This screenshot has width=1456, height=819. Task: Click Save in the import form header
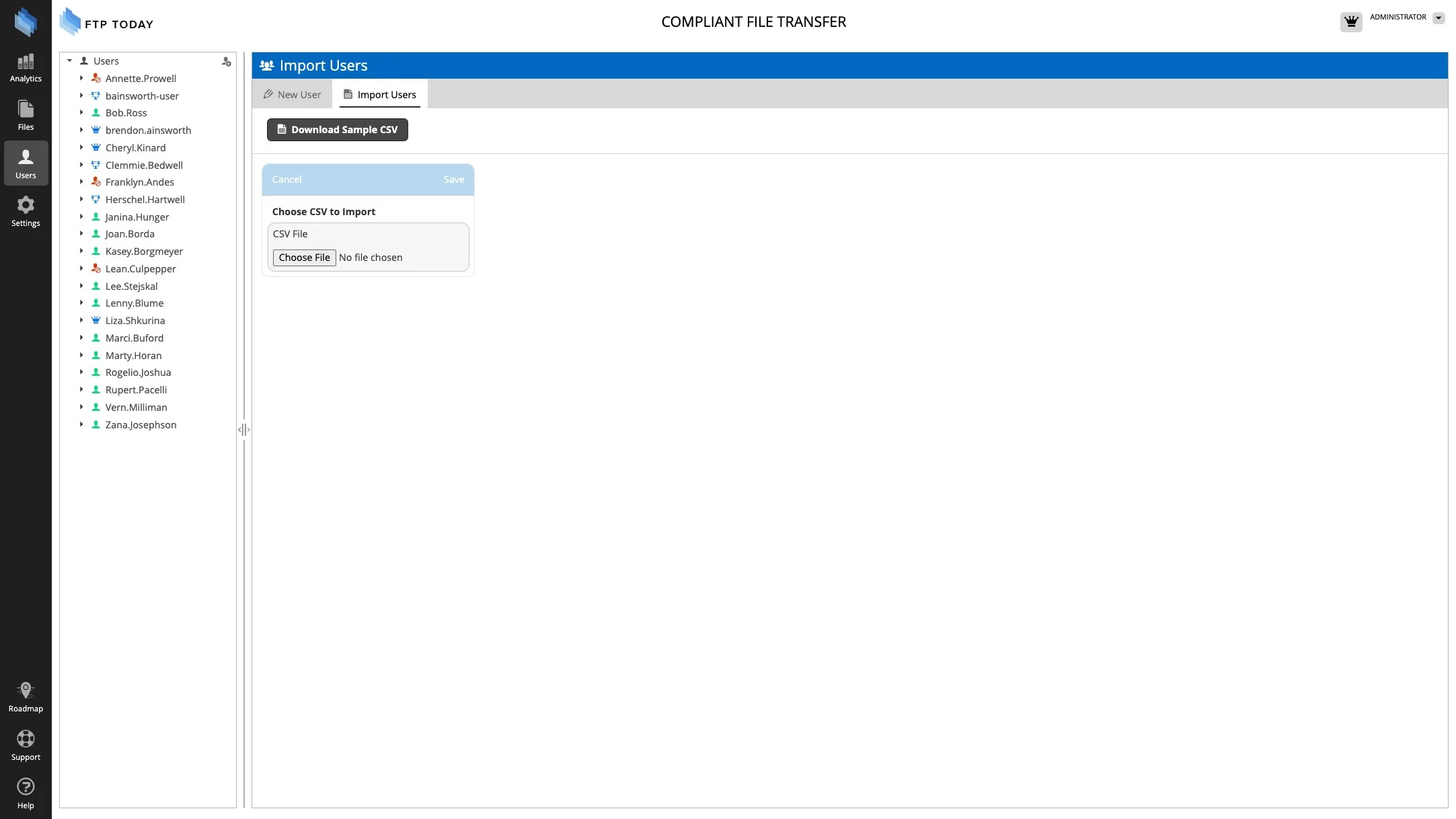[x=453, y=180]
